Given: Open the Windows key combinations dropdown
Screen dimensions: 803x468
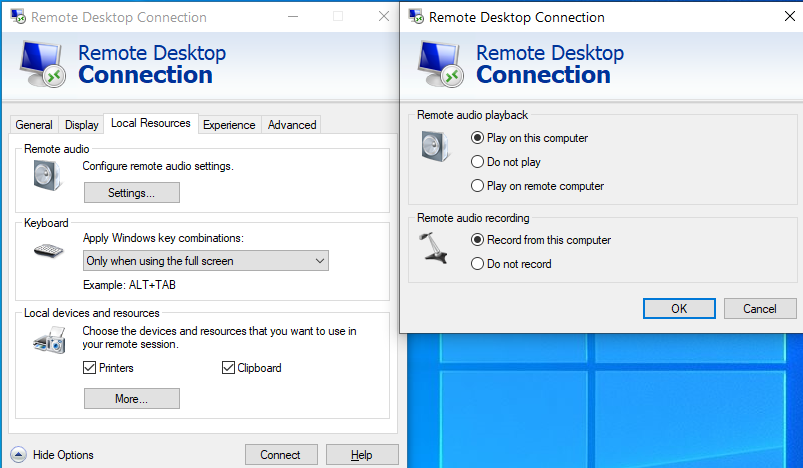Looking at the screenshot, I should (205, 261).
